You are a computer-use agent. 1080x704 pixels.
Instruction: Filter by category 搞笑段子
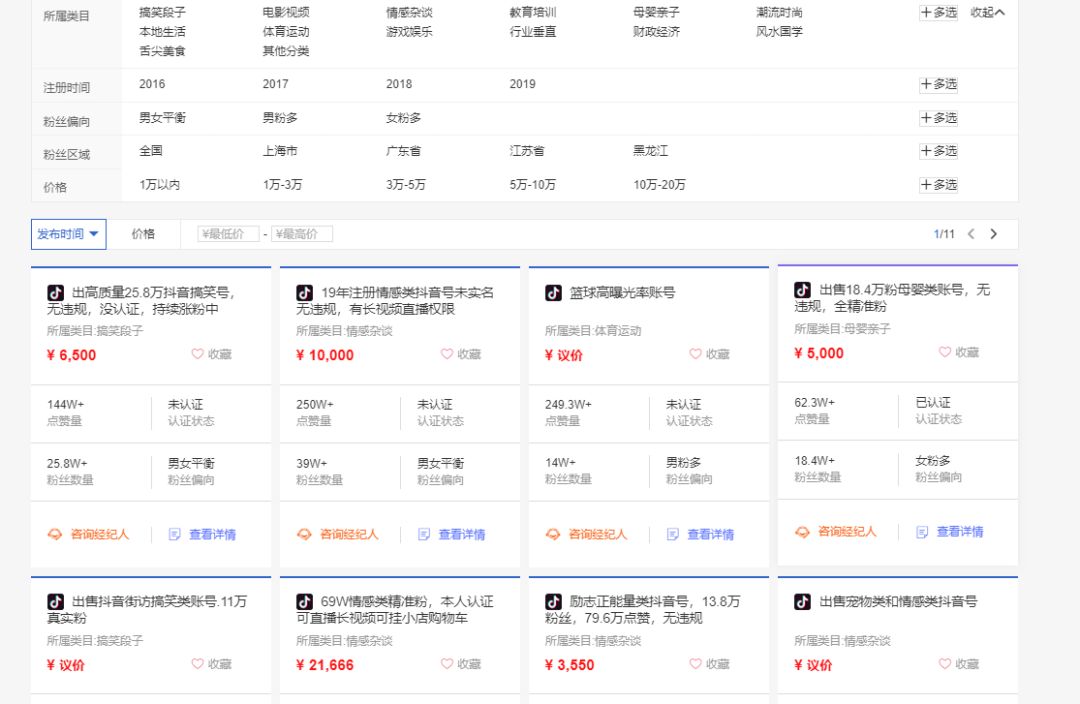click(163, 12)
